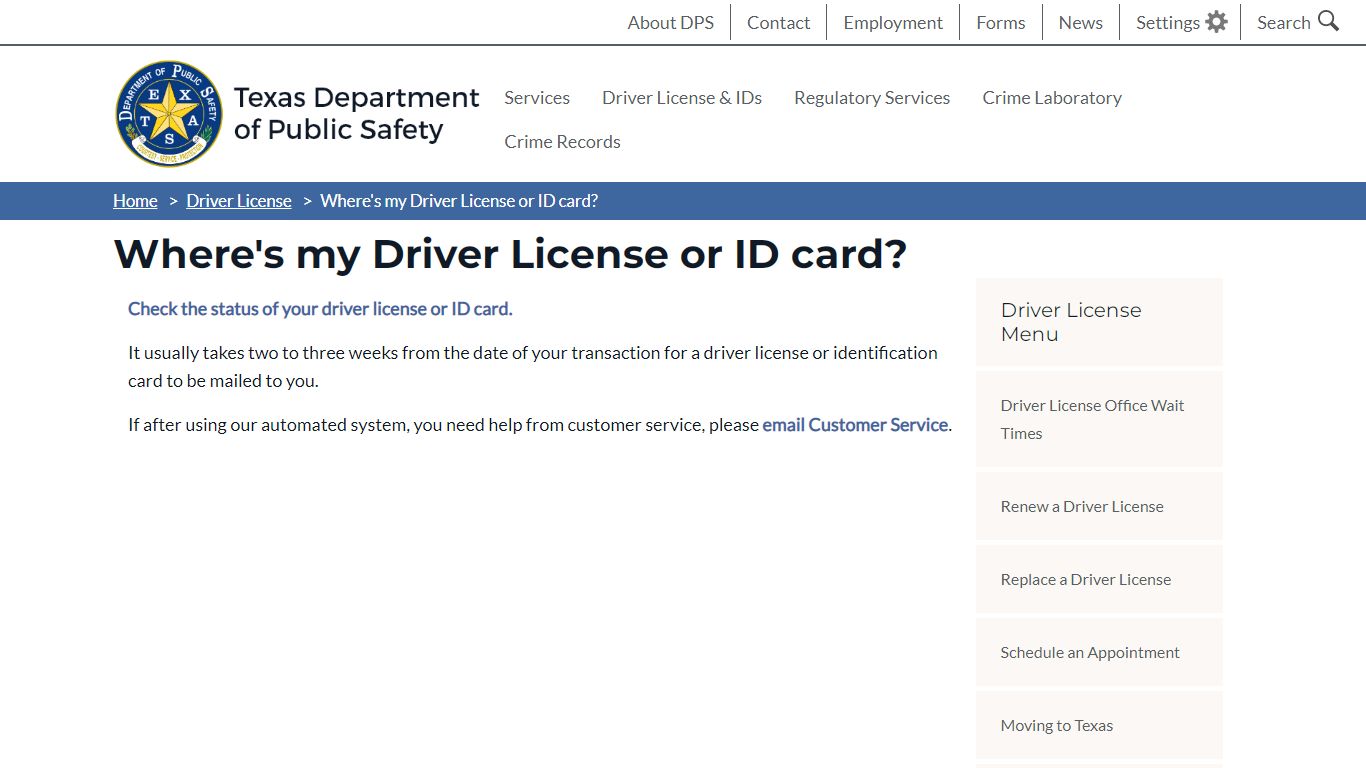Open the Driver License & IDs menu

(682, 97)
